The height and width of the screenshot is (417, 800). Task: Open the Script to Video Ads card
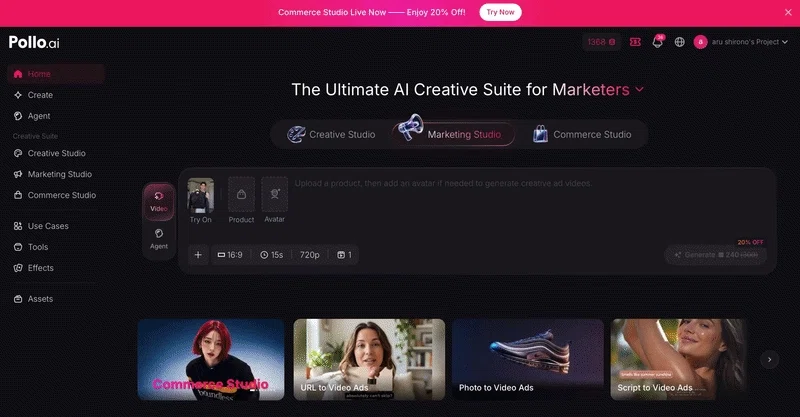pyautogui.click(x=679, y=359)
